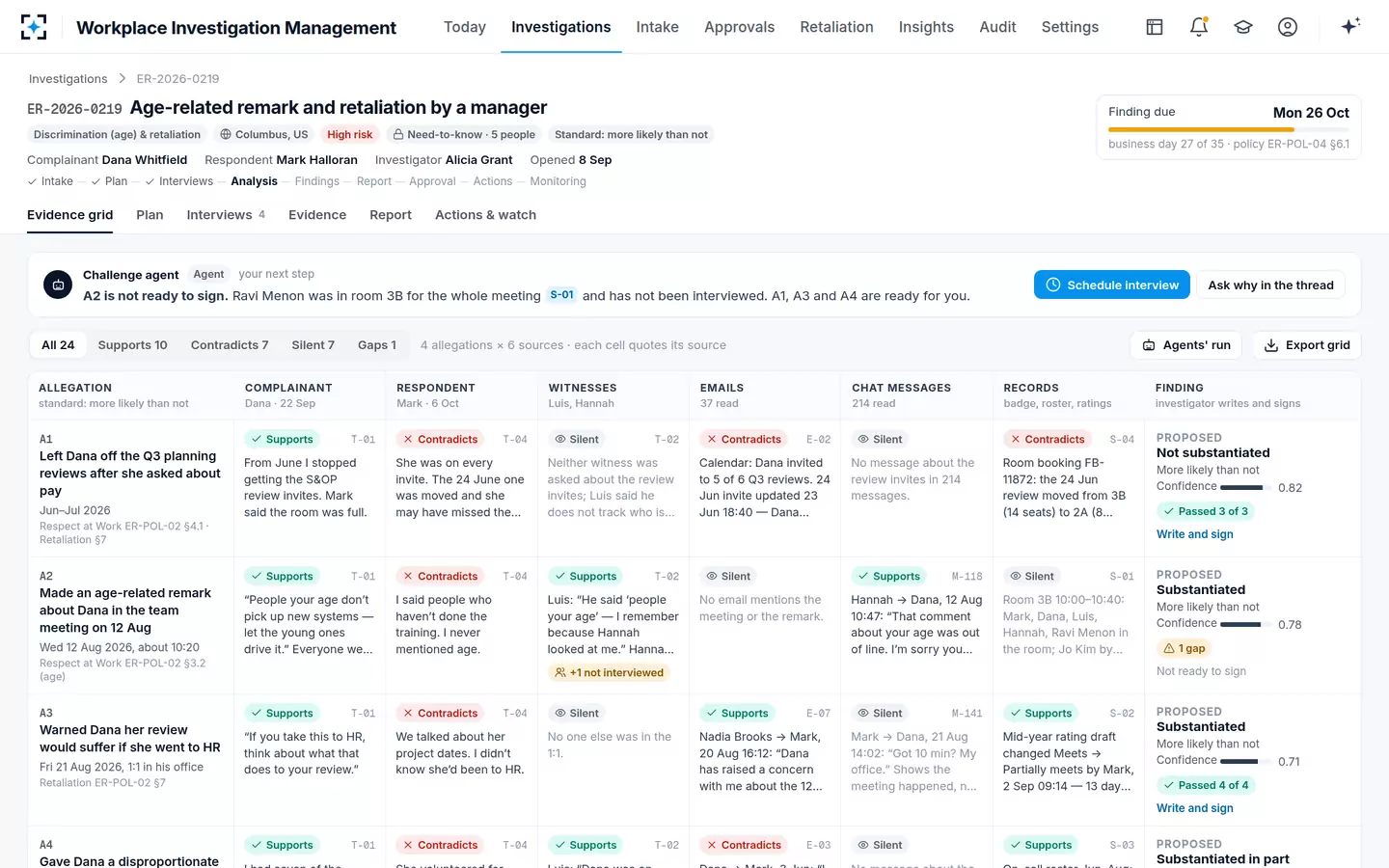
Task: Click investigator name Alicia Grant
Action: pyautogui.click(x=478, y=160)
